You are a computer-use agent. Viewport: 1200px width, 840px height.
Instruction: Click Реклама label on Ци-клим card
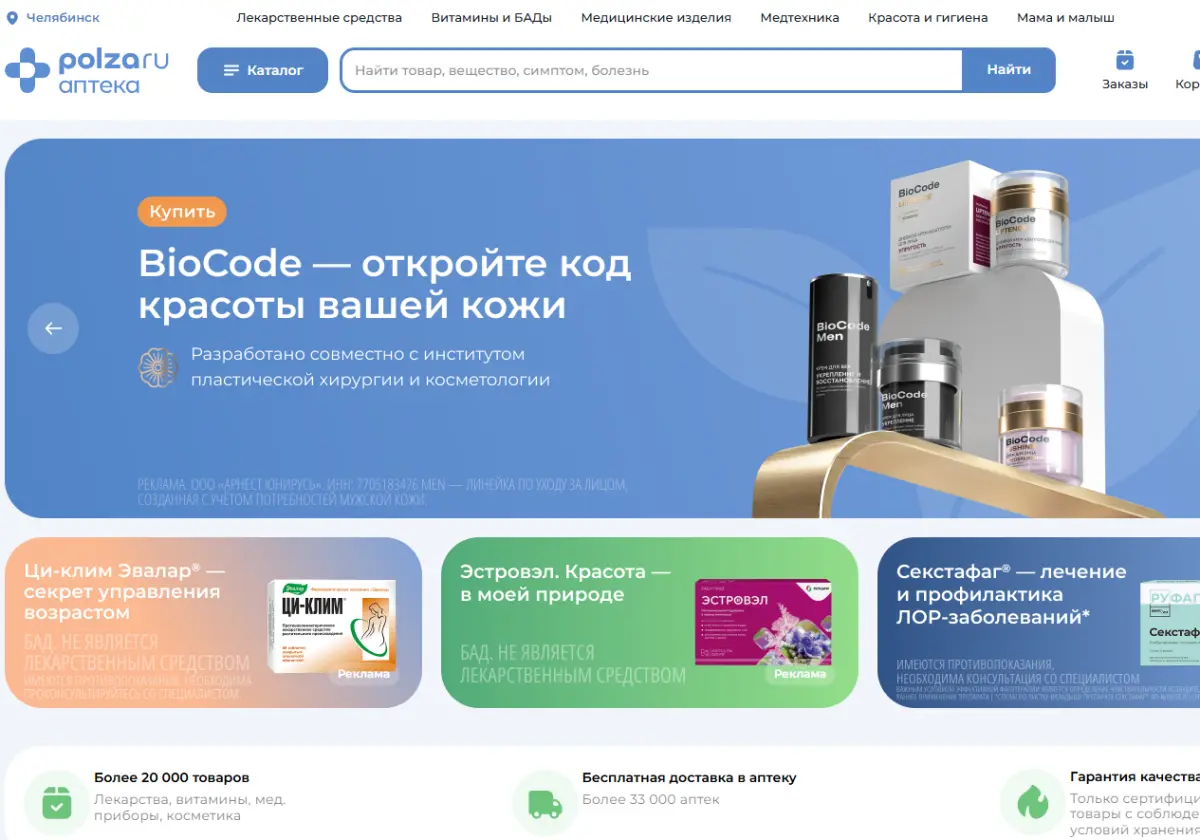click(364, 674)
